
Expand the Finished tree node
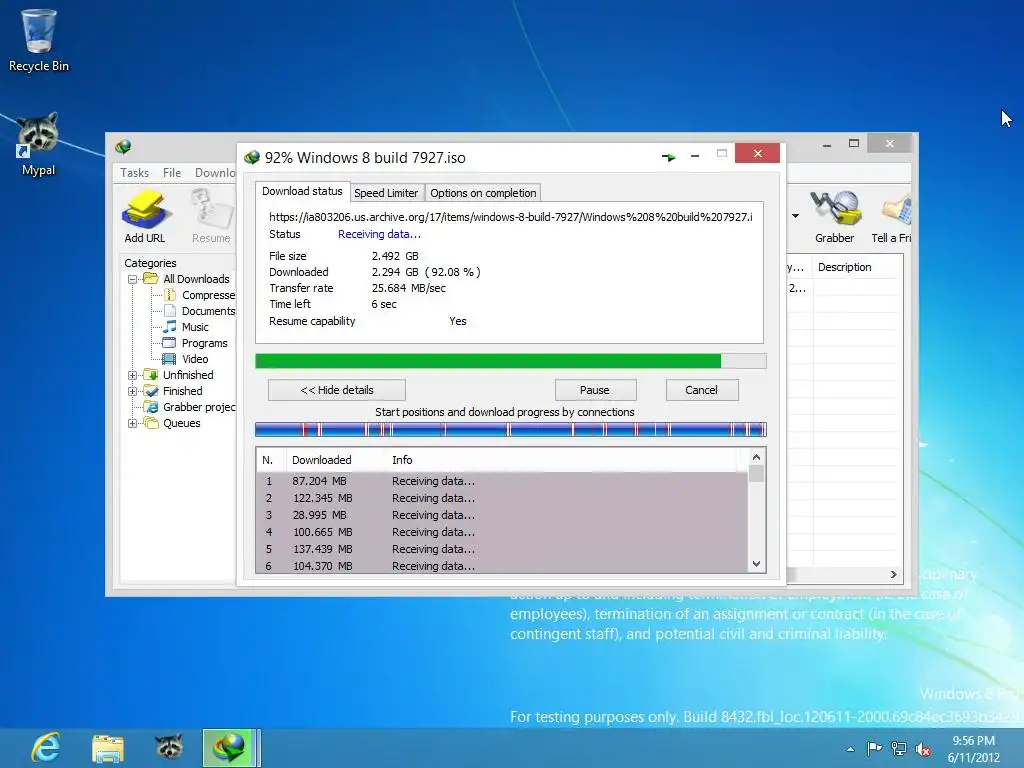[x=133, y=391]
